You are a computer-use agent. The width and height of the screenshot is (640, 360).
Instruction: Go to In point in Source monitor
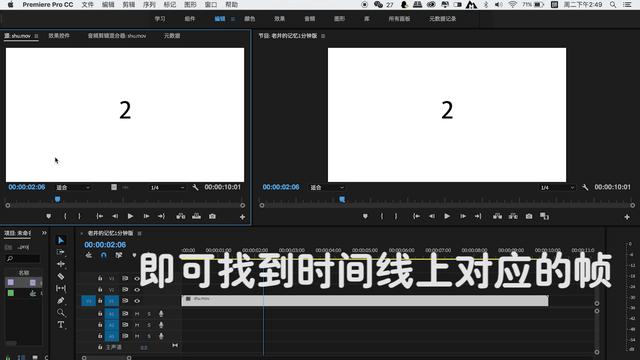pyautogui.click(x=99, y=216)
